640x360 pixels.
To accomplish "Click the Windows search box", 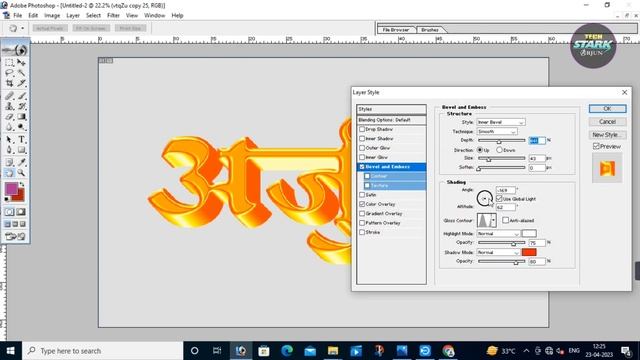I will [x=103, y=351].
